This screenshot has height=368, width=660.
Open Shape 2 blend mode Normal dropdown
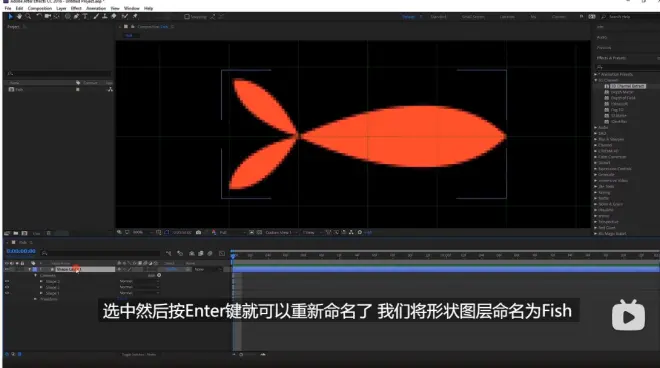(139, 287)
